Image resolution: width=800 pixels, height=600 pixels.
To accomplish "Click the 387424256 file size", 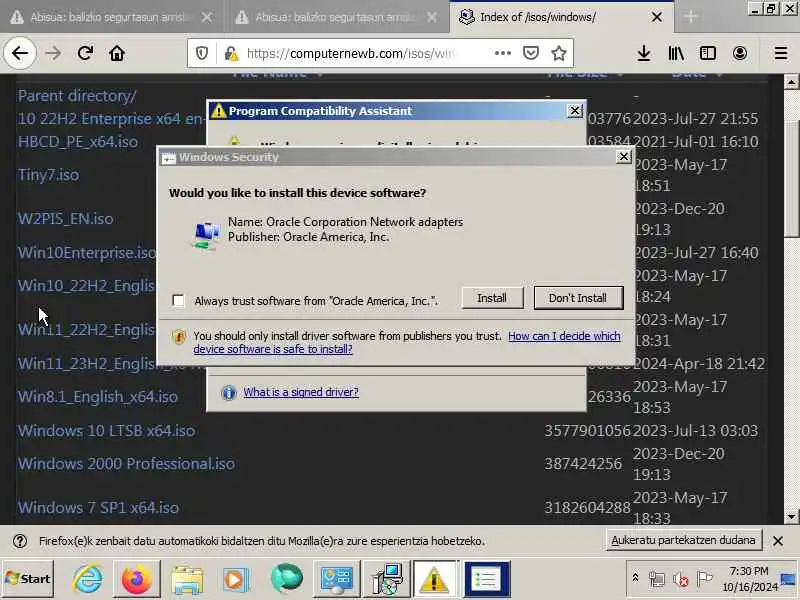I will tap(583, 464).
